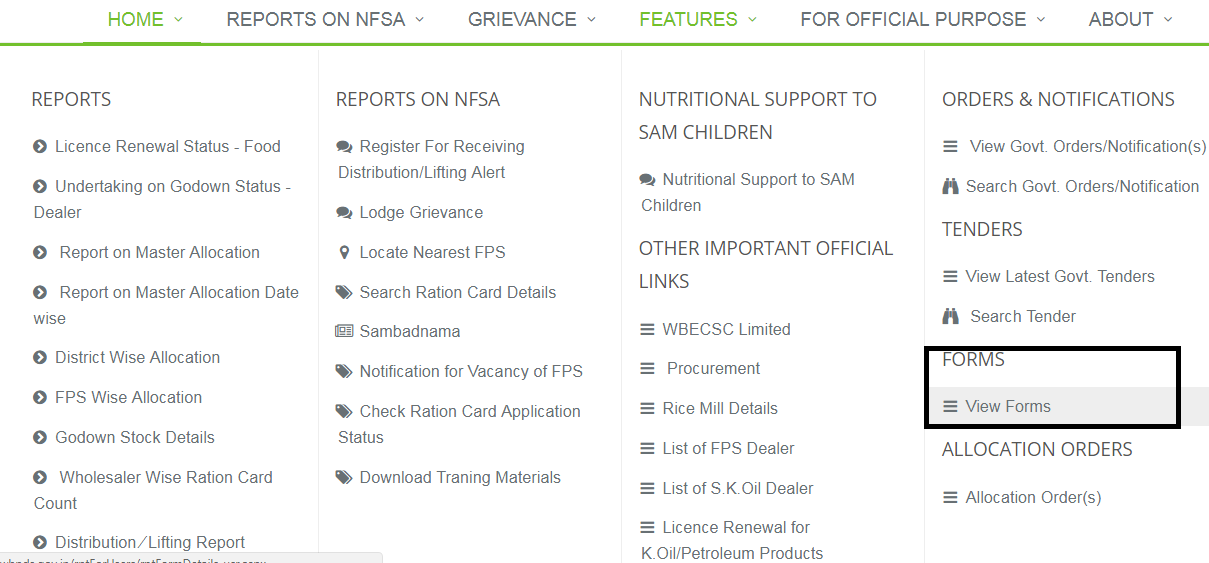Open View Latest Govt. Tenders
This screenshot has height=563, width=1209.
click(x=1060, y=277)
